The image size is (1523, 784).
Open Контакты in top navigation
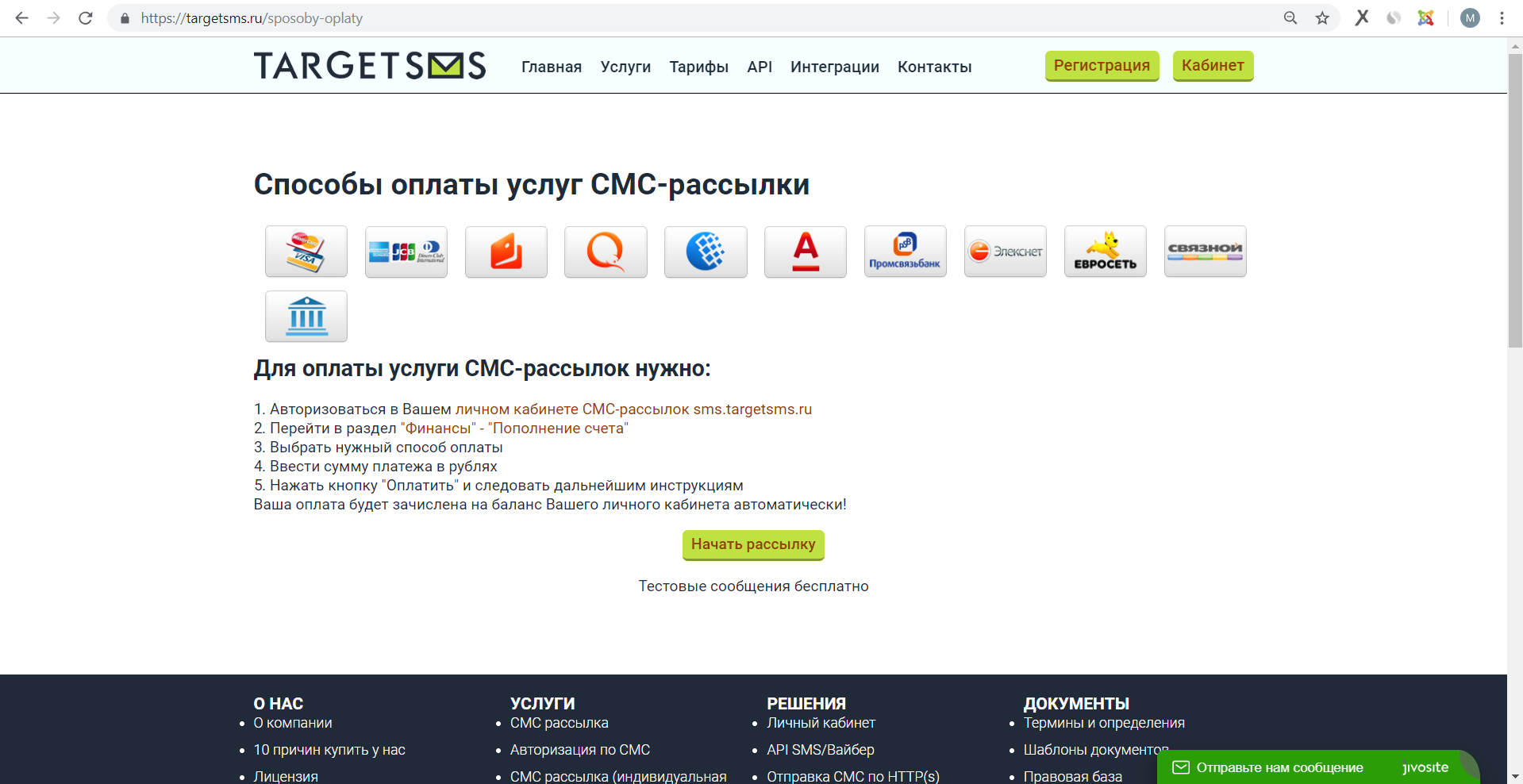[x=935, y=67]
